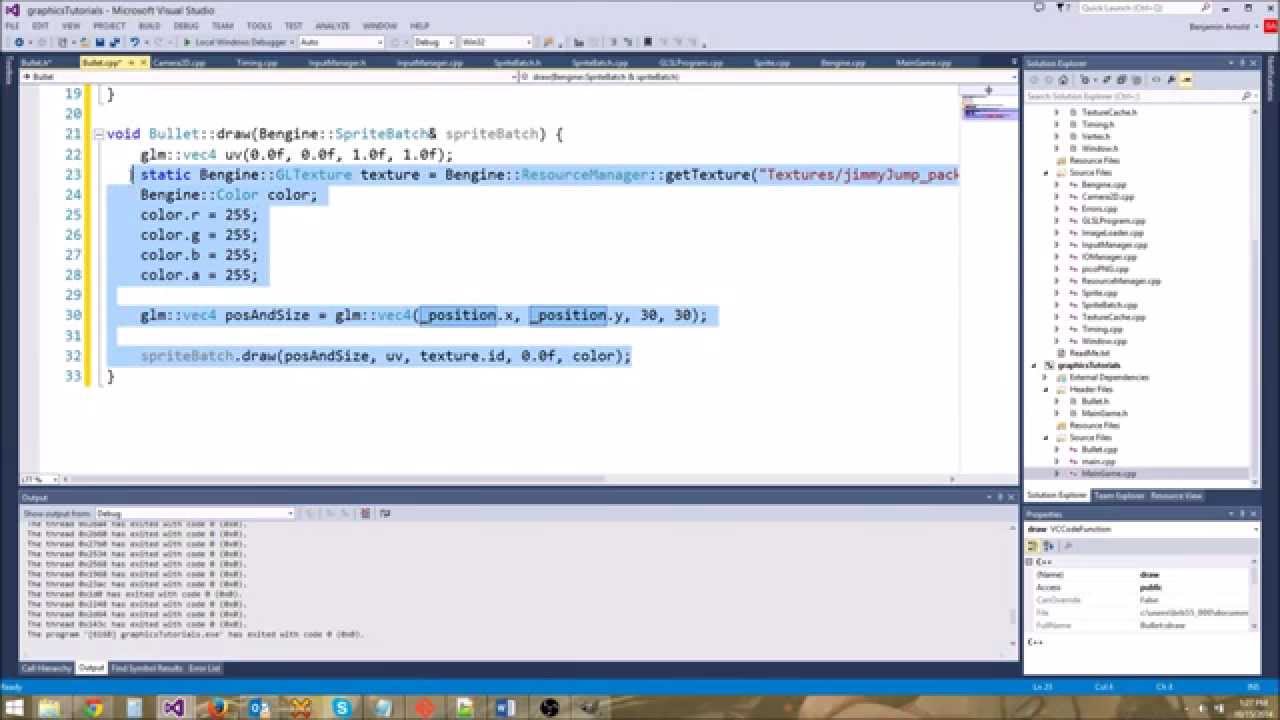Open the DEBUG menu
Viewport: 1280px width, 720px height.
[185, 25]
